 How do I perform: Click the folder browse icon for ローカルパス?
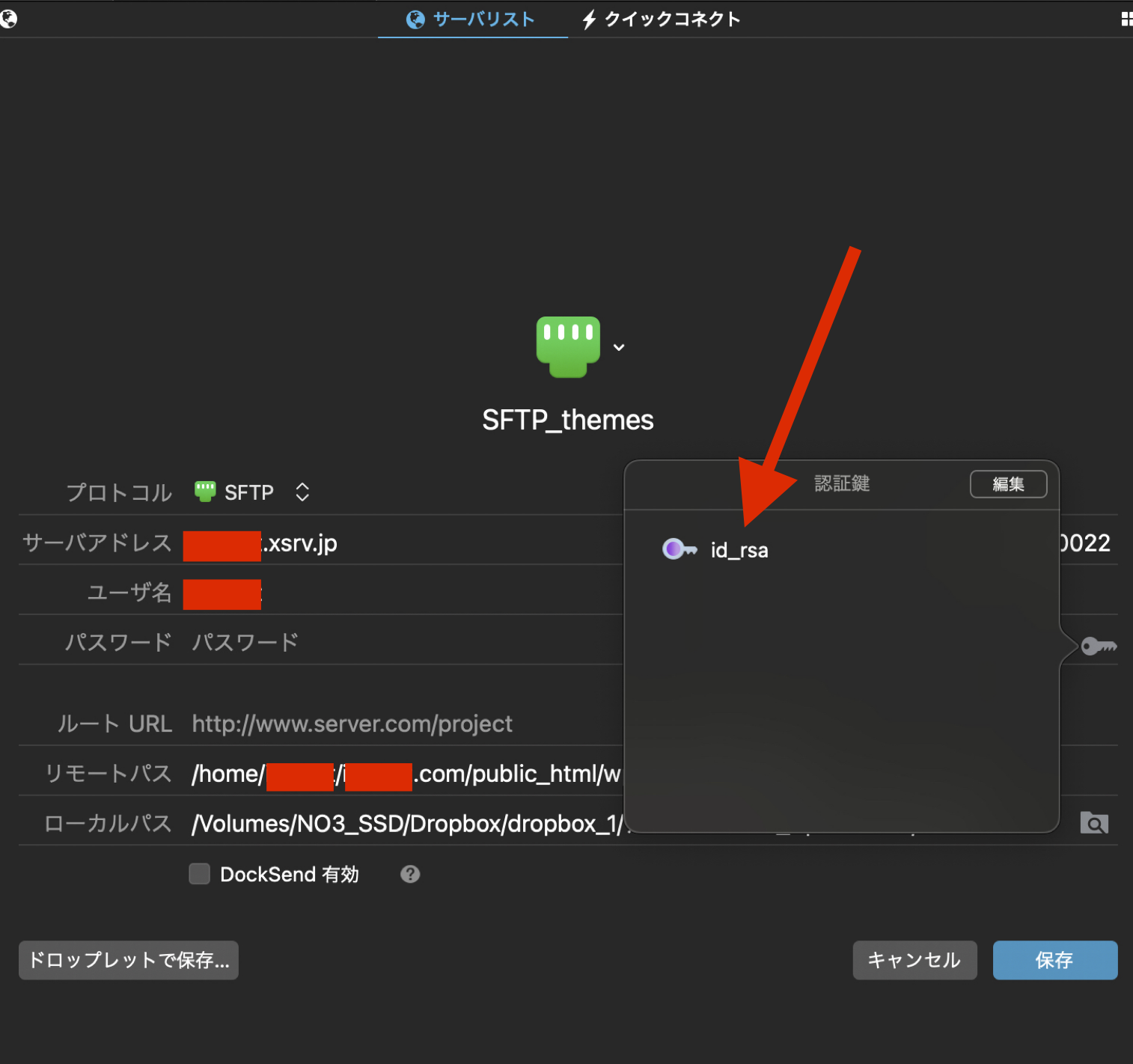pyautogui.click(x=1093, y=823)
